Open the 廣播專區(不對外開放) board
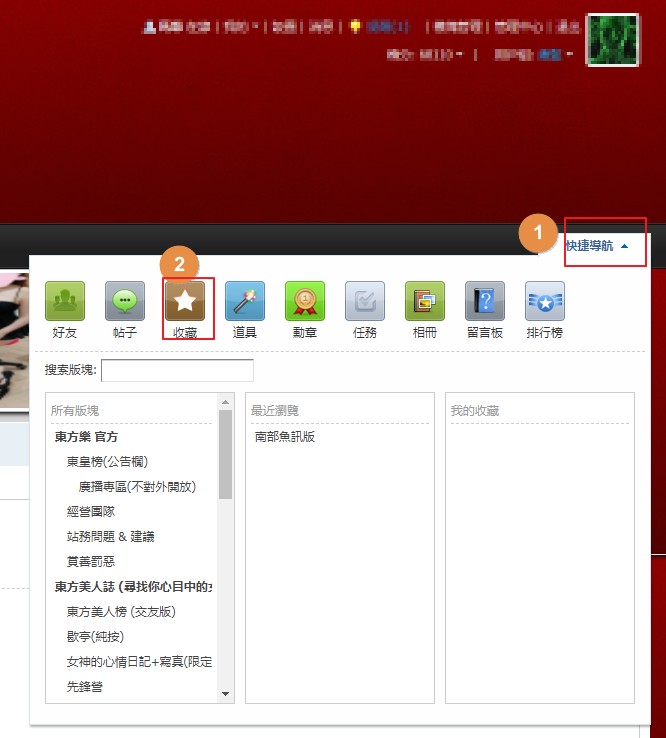Screen dimensions: 666x738 pyautogui.click(x=137, y=487)
